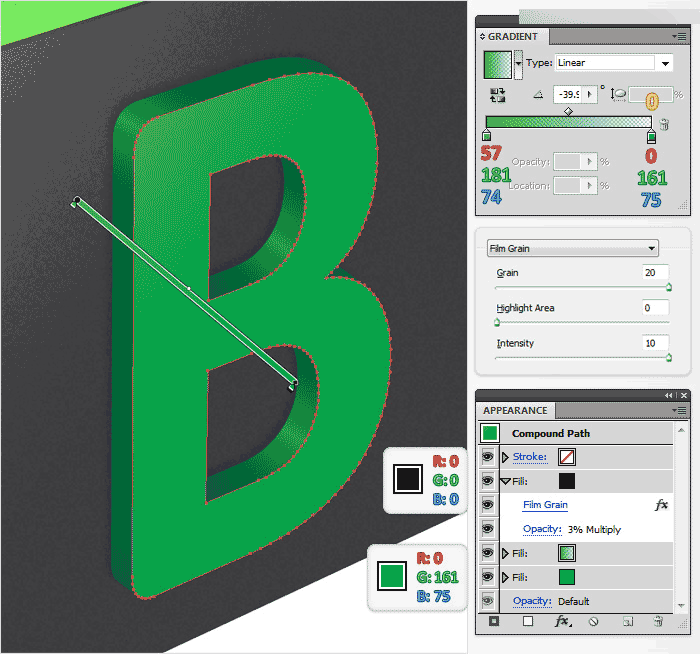The image size is (700, 654).
Task: Click the gradient Fill swatch
Action: coord(567,553)
